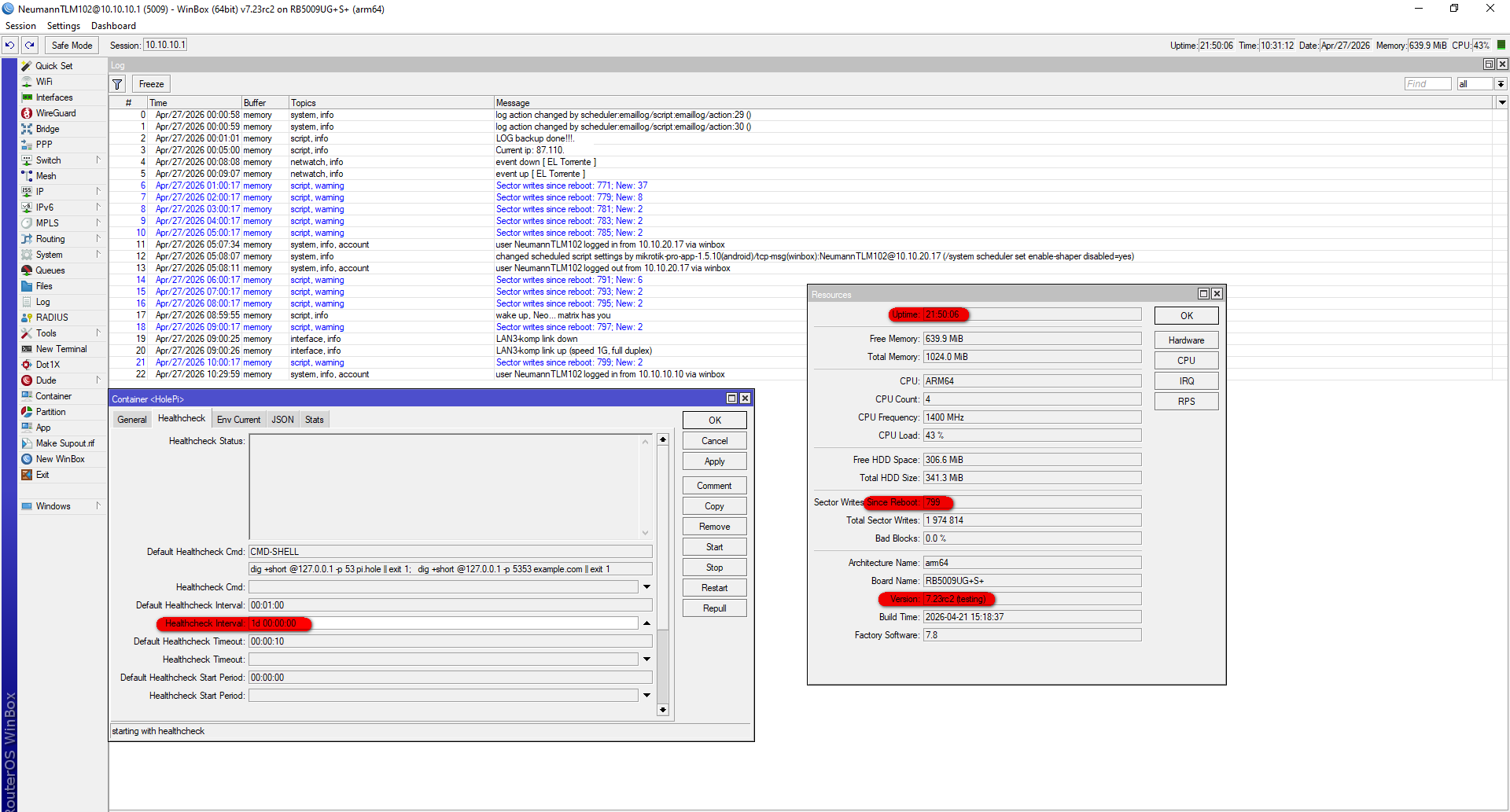Click the RADIUS sidebar icon

click(27, 318)
